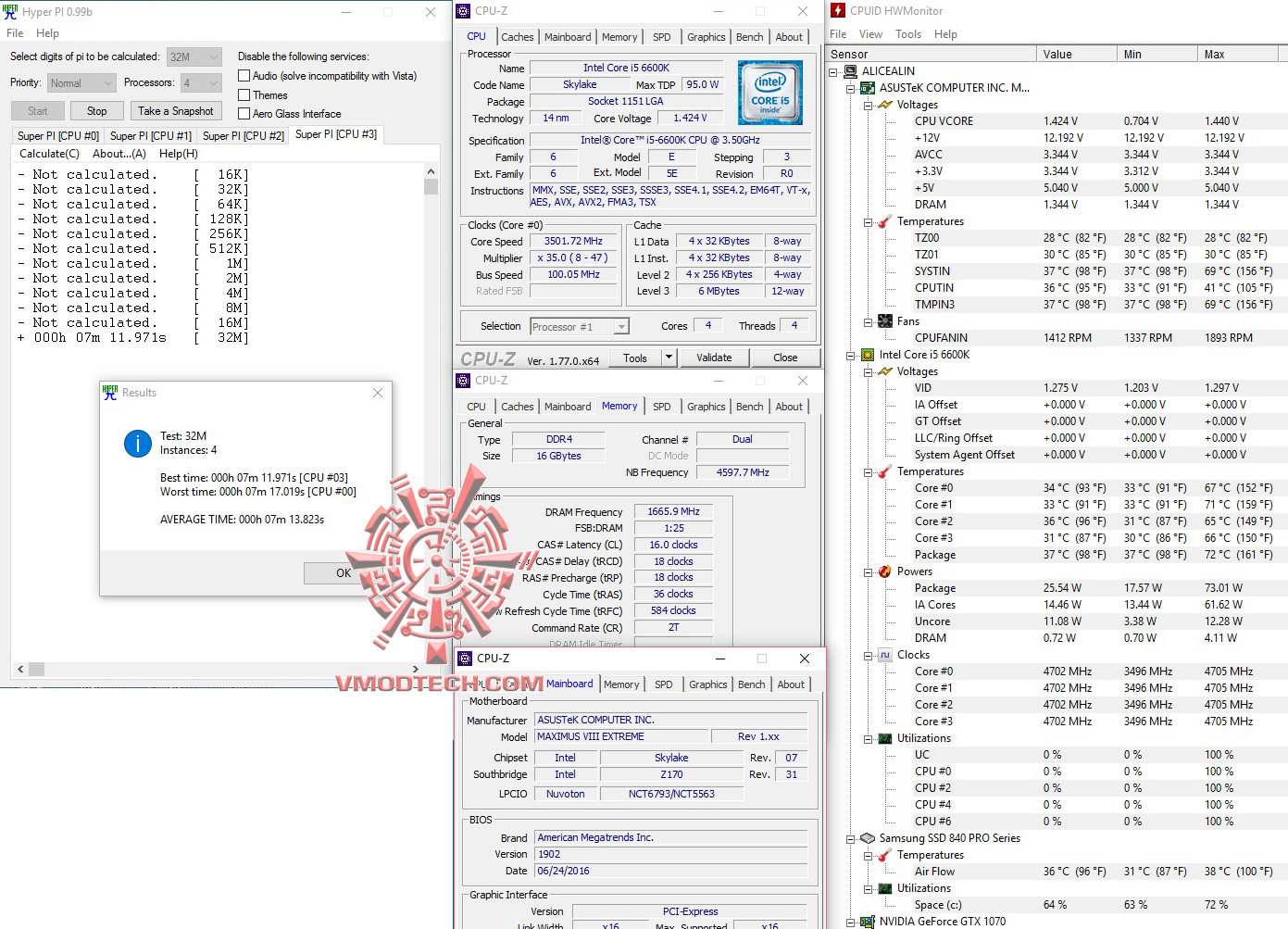Select the CPUFANIN fan row
This screenshot has height=929, width=1288.
pyautogui.click(x=1056, y=338)
